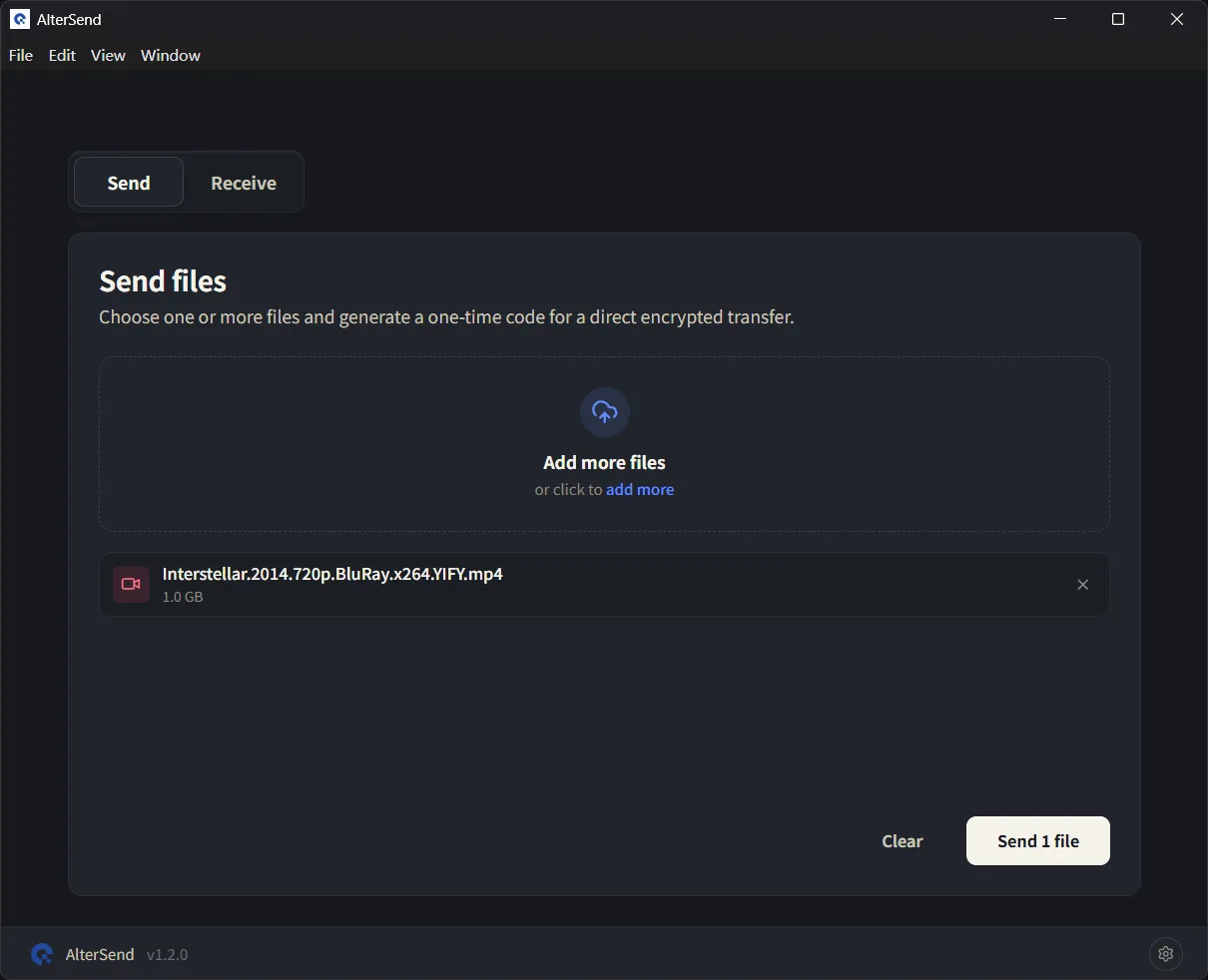Image resolution: width=1208 pixels, height=980 pixels.
Task: Open settings via the gear icon
Action: tap(1165, 954)
